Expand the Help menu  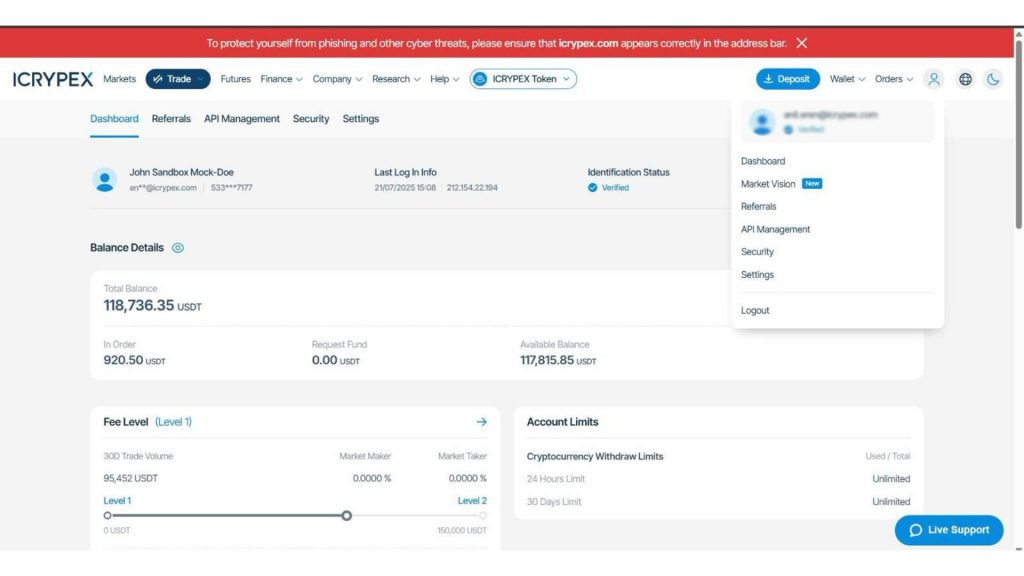tap(445, 79)
